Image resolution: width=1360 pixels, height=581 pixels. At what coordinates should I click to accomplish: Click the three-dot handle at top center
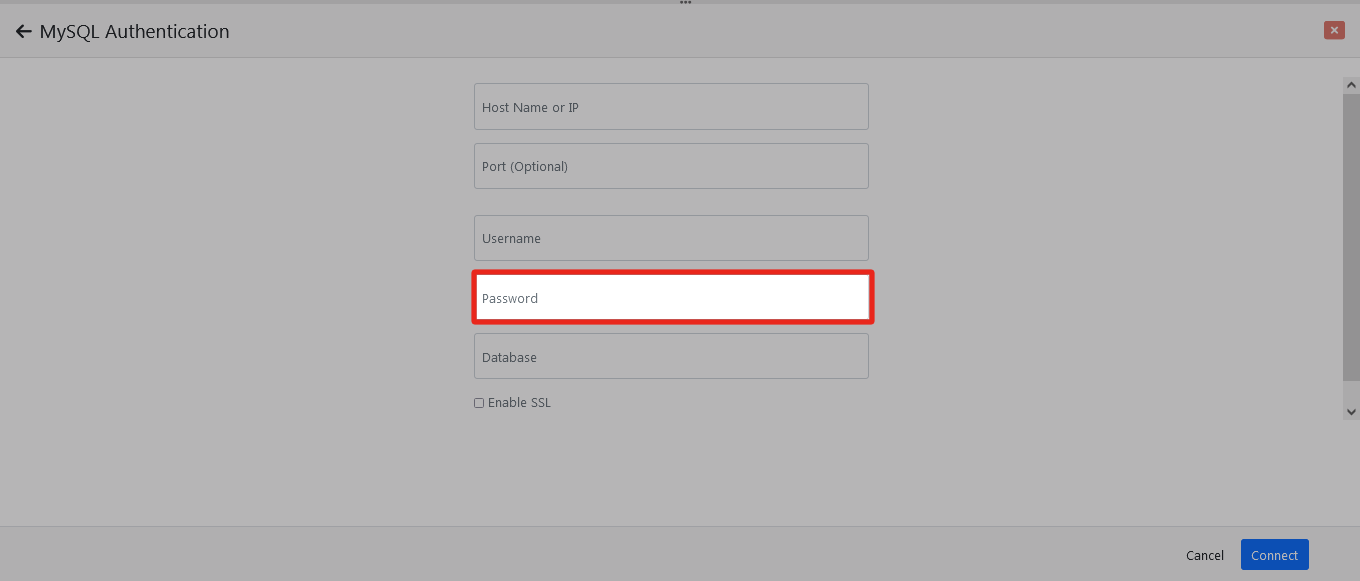[x=685, y=3]
